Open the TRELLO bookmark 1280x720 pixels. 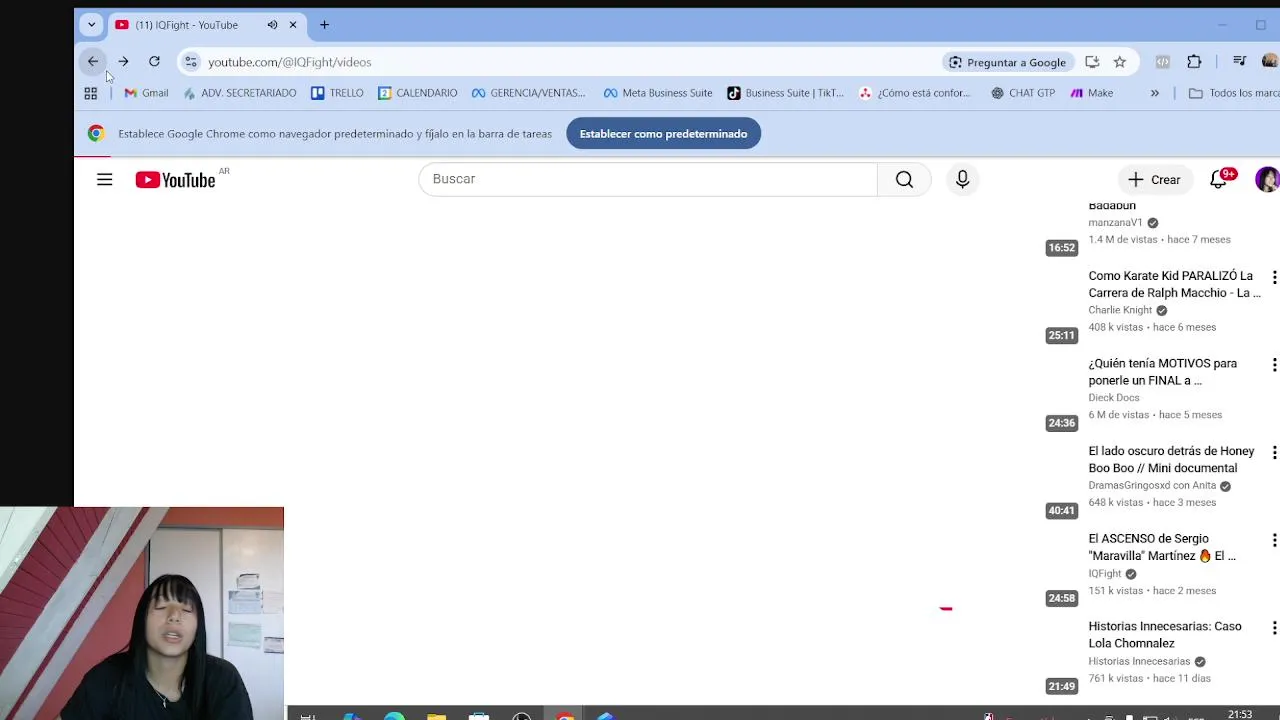[x=337, y=93]
